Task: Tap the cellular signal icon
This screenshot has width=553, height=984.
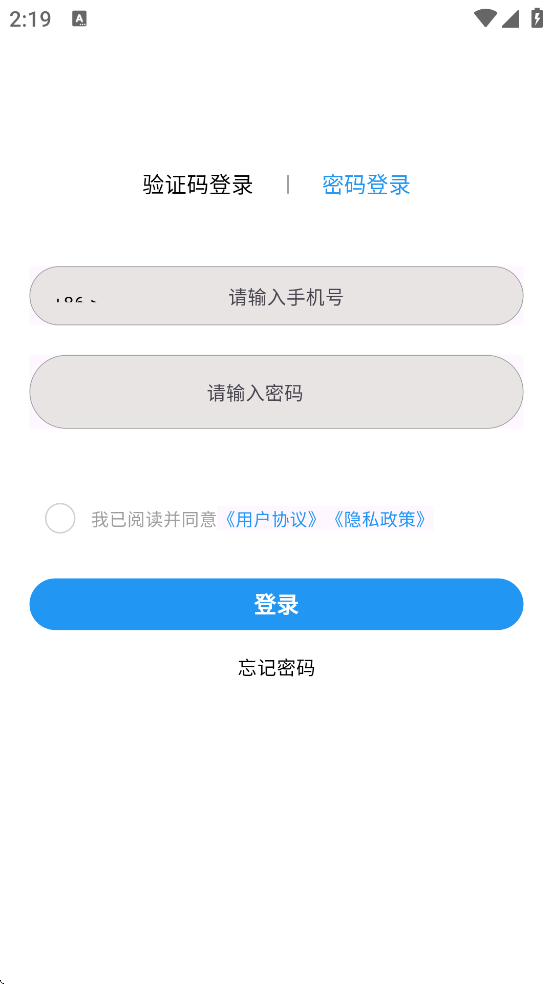Action: coord(510,19)
